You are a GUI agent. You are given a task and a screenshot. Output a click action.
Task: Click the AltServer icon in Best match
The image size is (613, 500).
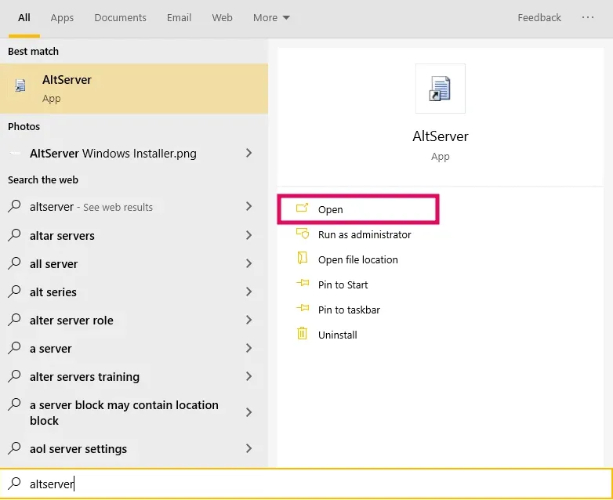click(x=20, y=87)
